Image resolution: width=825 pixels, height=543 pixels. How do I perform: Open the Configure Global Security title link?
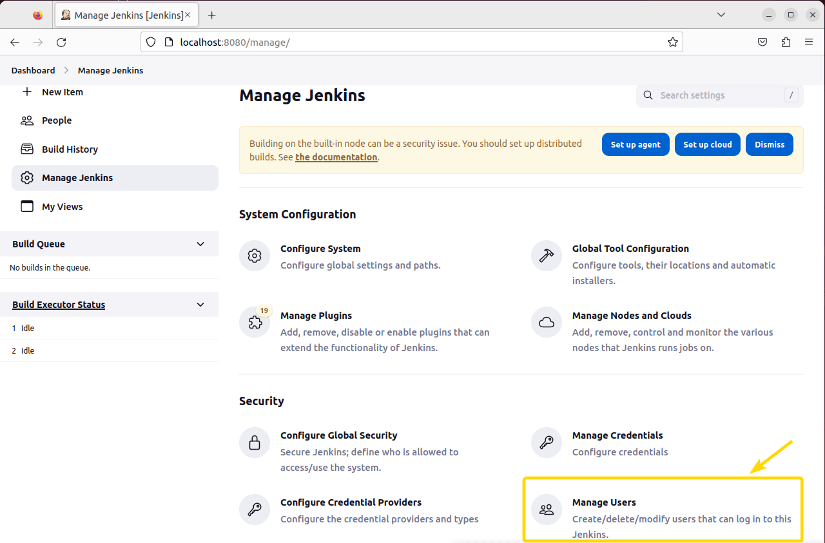[339, 436]
